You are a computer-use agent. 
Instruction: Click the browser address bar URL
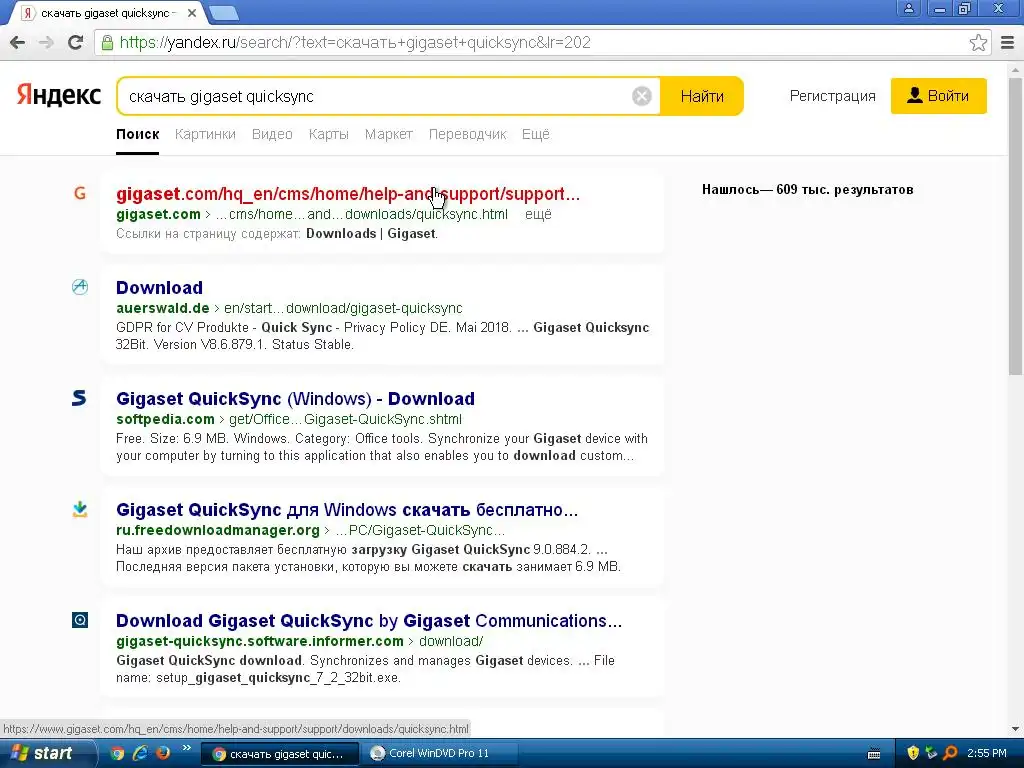pos(355,43)
